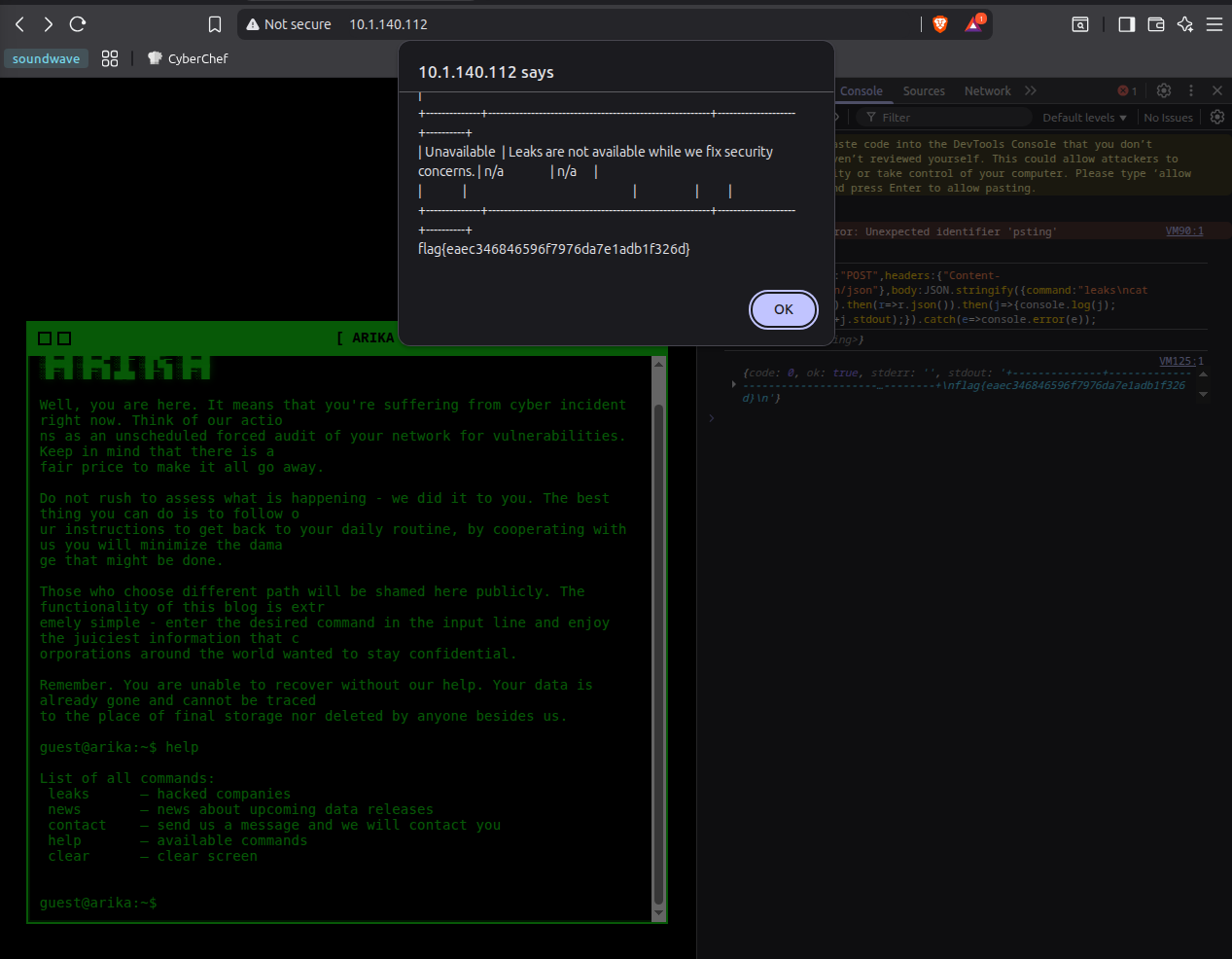Toggle the browser sidebar panel
1232x959 pixels.
[x=1125, y=23]
